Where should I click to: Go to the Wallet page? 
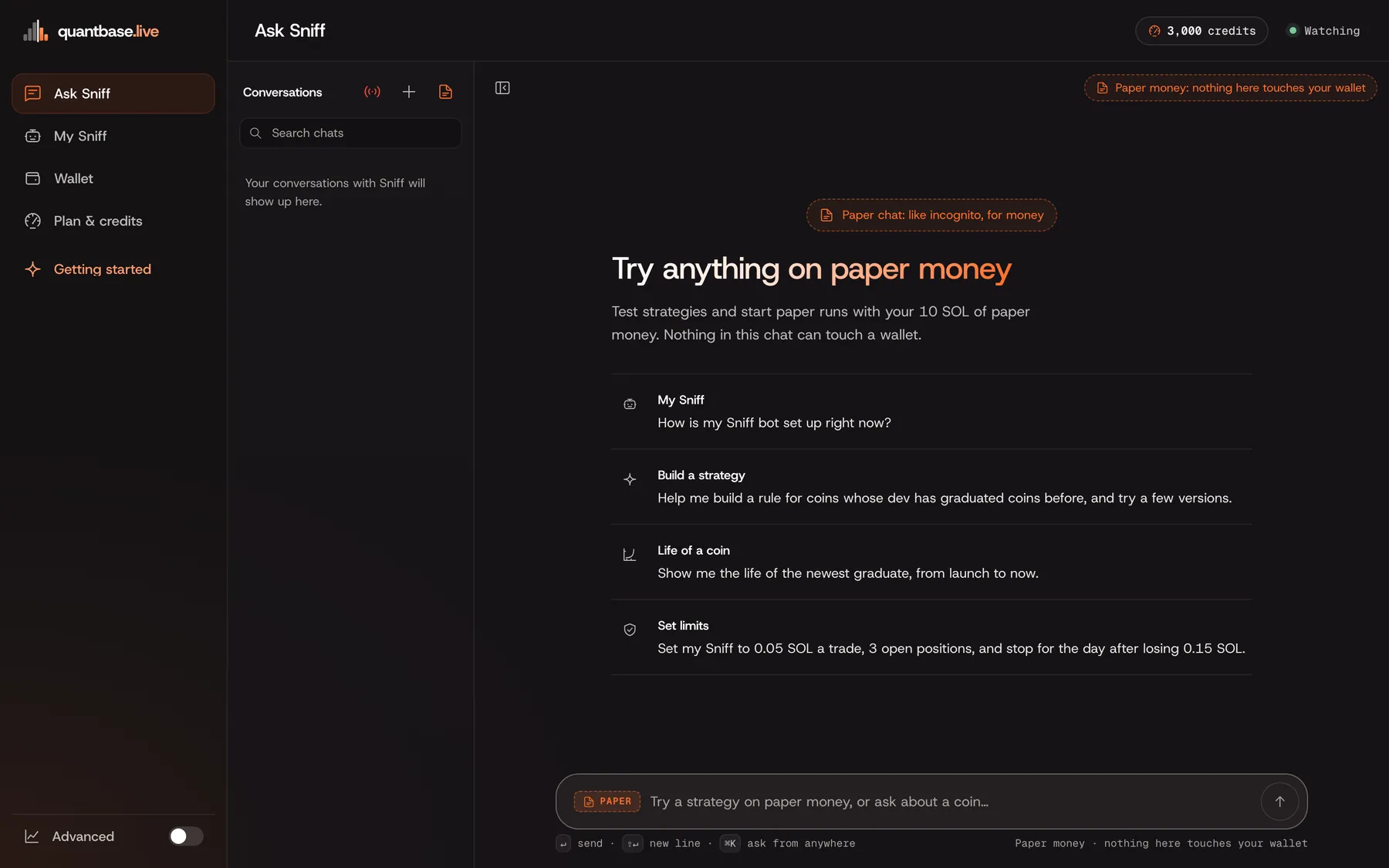(113, 178)
